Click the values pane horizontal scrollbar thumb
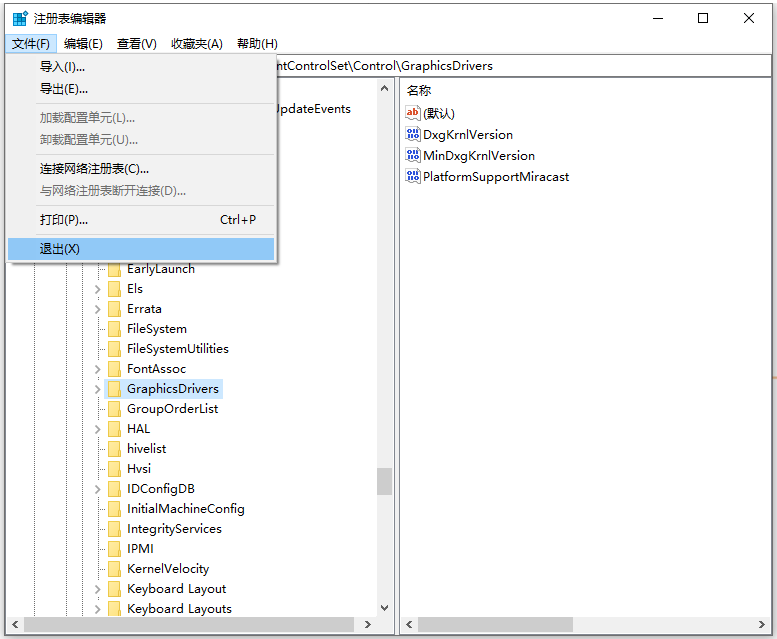This screenshot has height=639, width=777. [496, 625]
